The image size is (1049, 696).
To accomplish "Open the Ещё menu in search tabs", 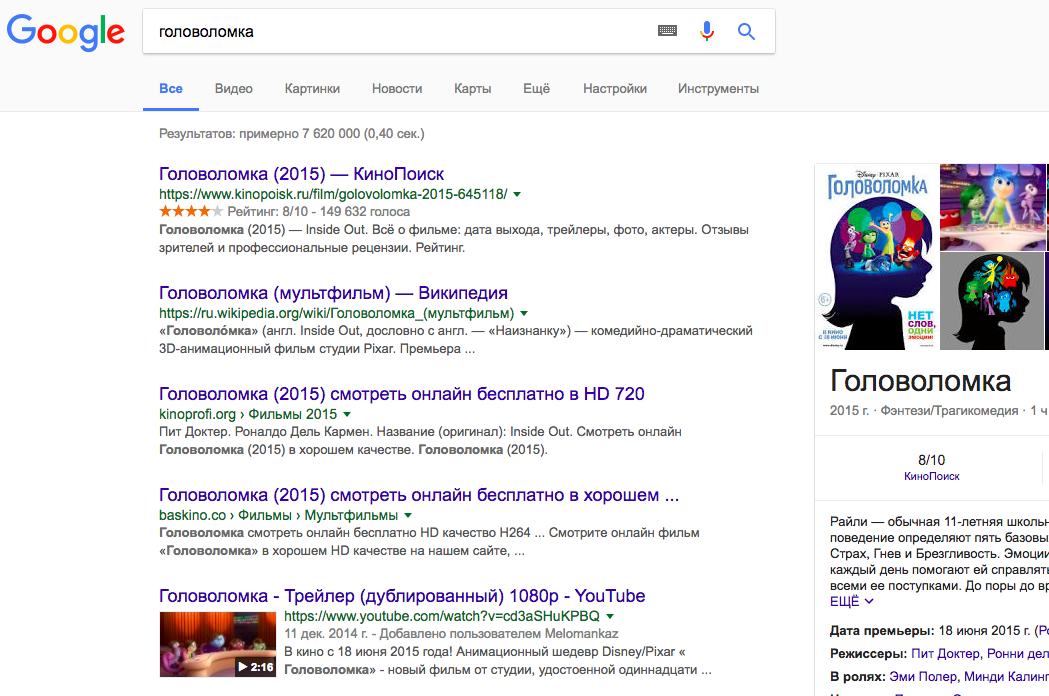I will (536, 89).
